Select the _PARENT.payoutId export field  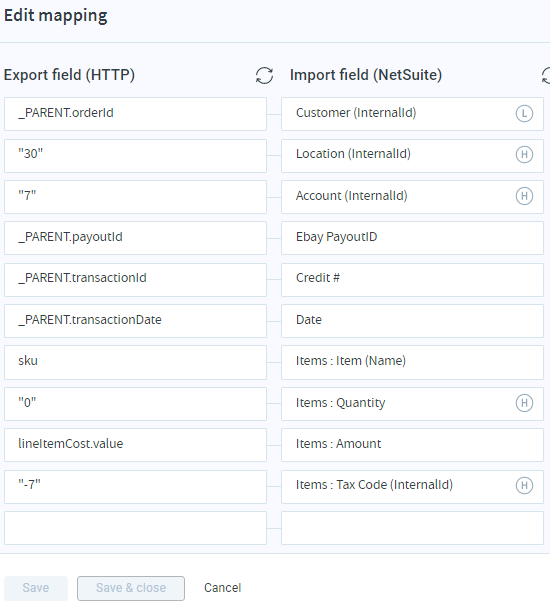click(x=135, y=238)
